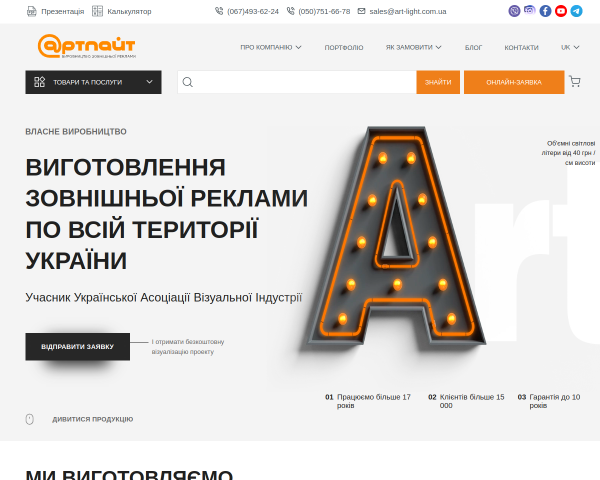Expand the Як замовити menu
The width and height of the screenshot is (600, 480).
coord(413,47)
